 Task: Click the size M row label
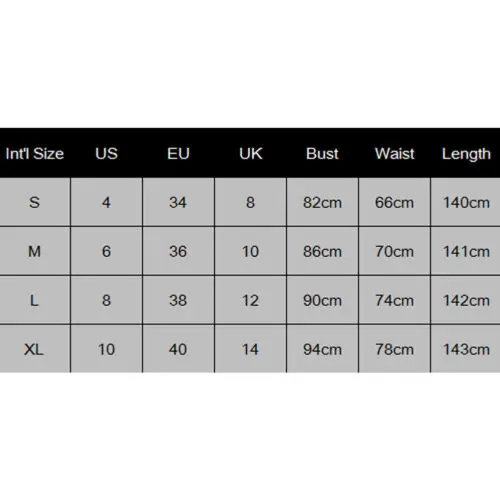(35, 251)
